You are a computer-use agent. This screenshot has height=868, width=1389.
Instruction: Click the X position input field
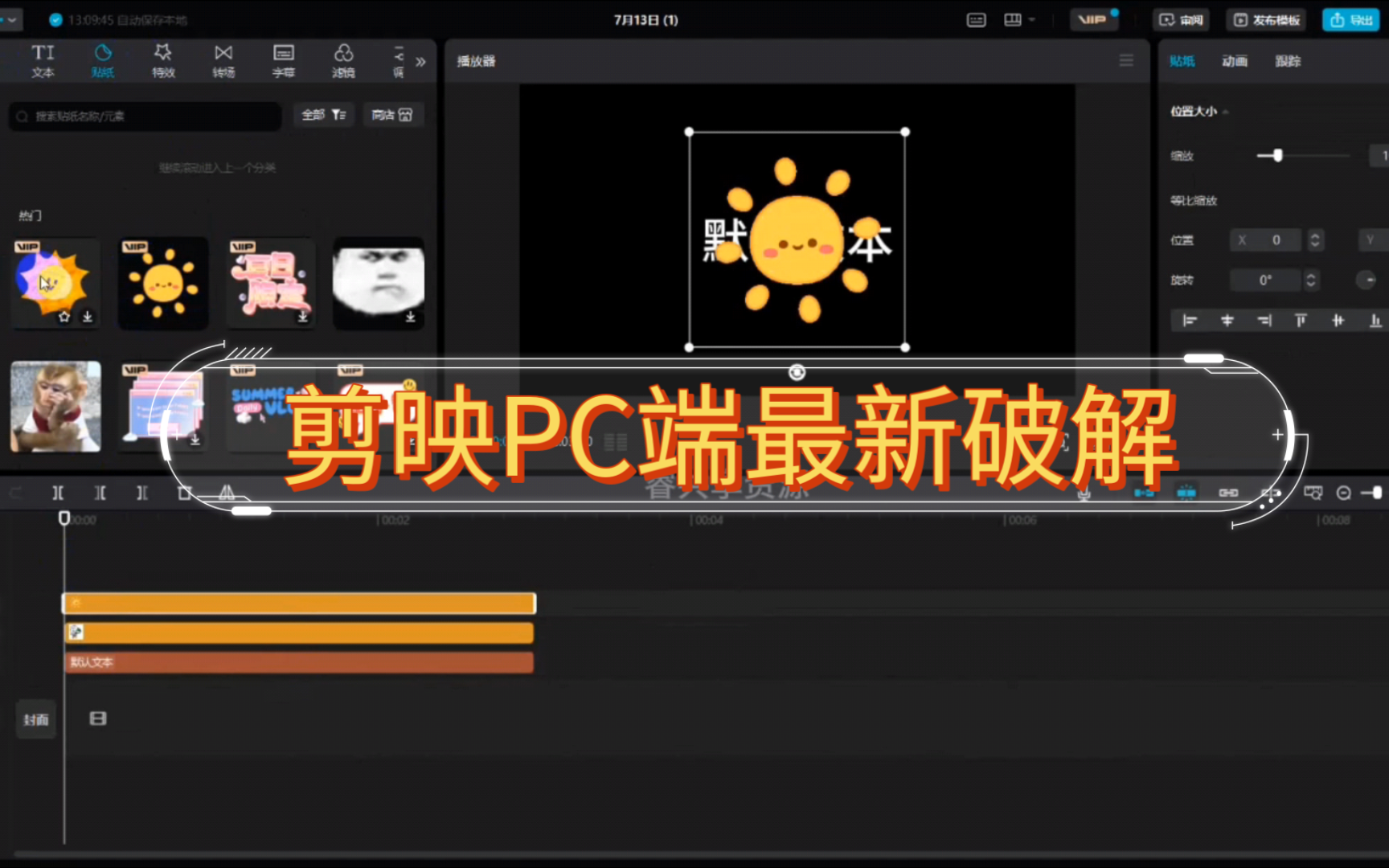[1268, 240]
